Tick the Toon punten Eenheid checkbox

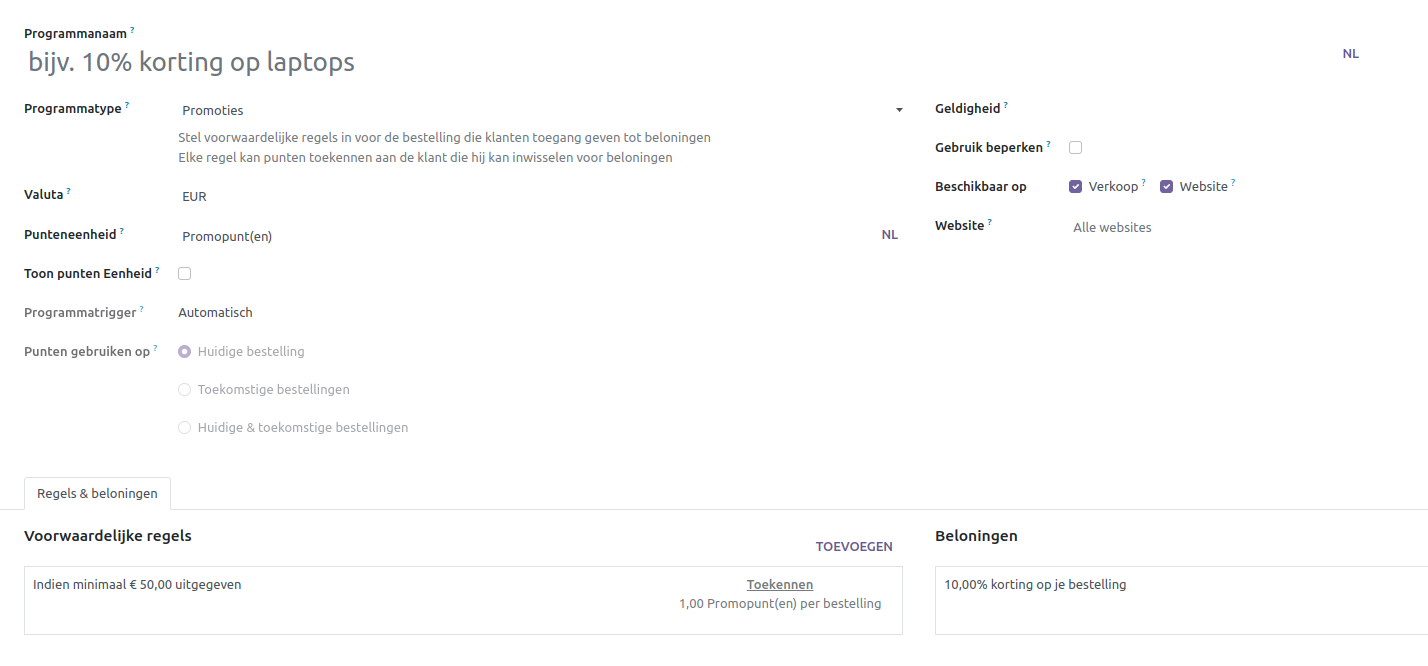[x=184, y=274]
